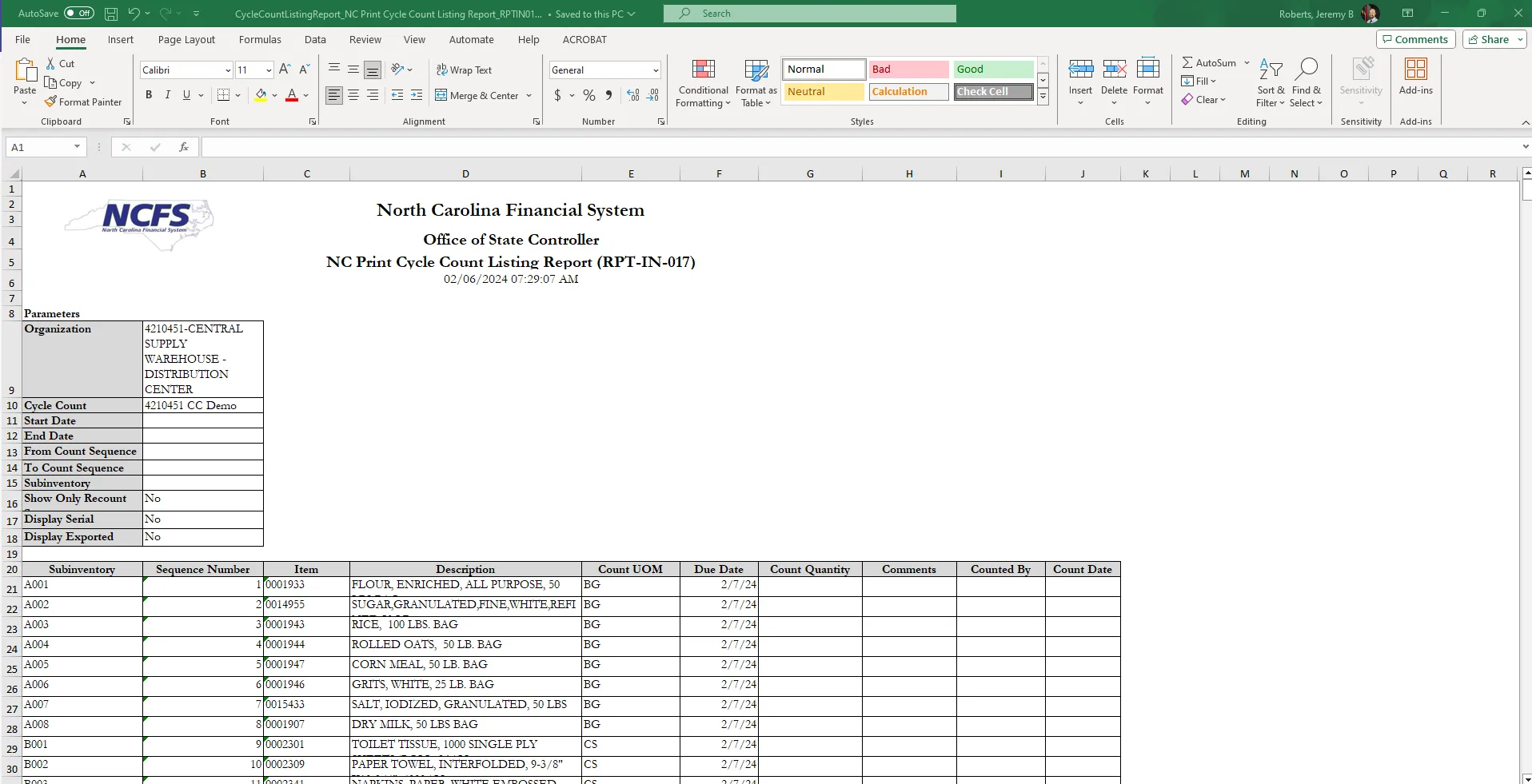Expand the General number format dropdown
This screenshot has height=784, width=1532.
656,70
